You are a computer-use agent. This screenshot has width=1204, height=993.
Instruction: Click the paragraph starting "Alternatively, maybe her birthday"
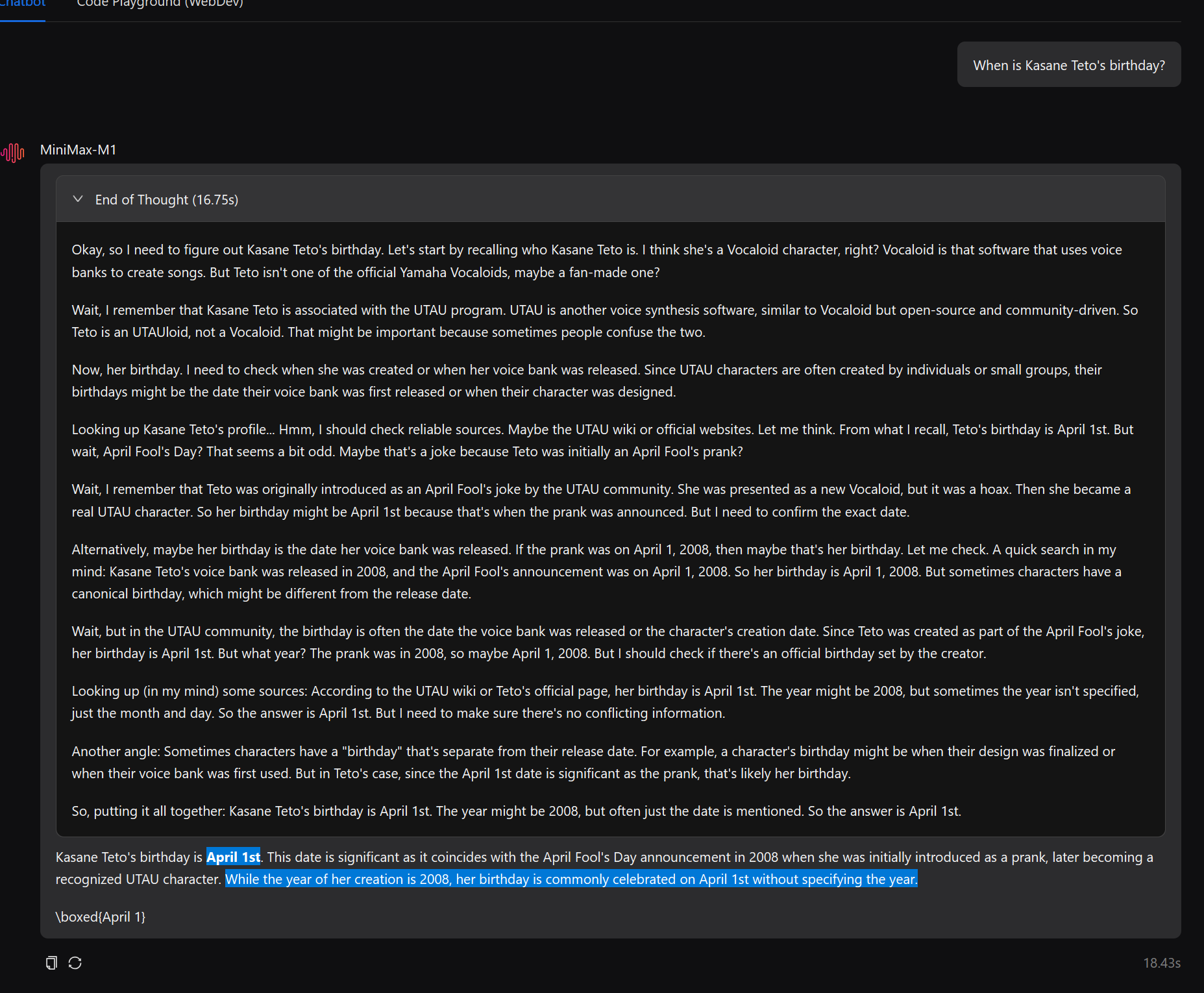(596, 572)
